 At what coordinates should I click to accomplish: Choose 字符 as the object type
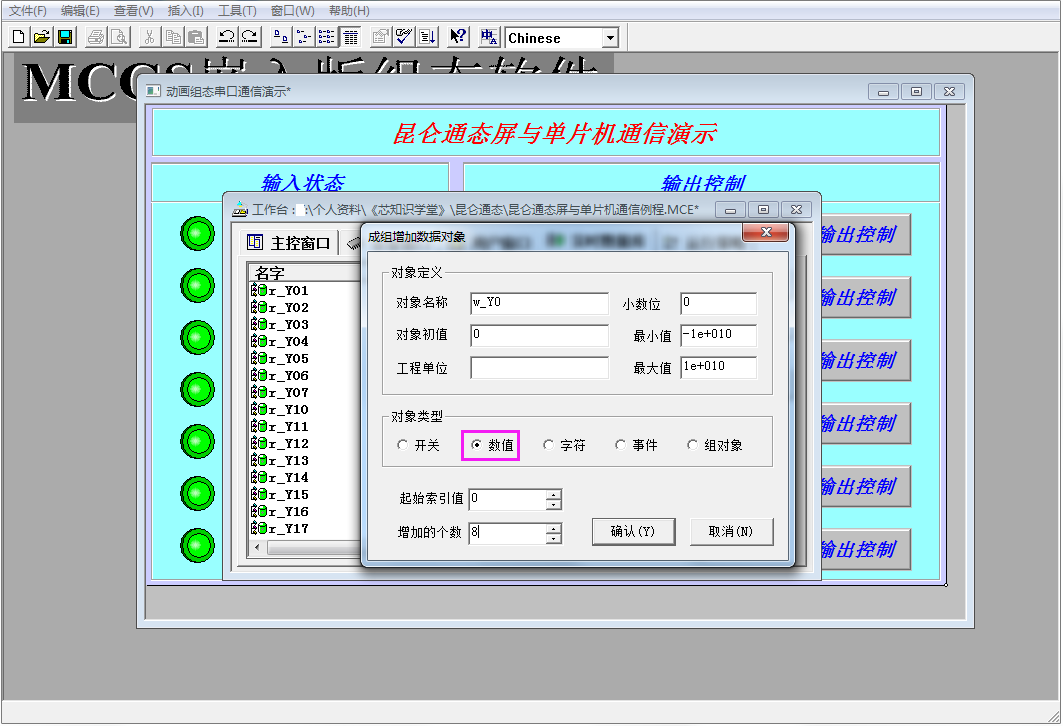[x=548, y=444]
